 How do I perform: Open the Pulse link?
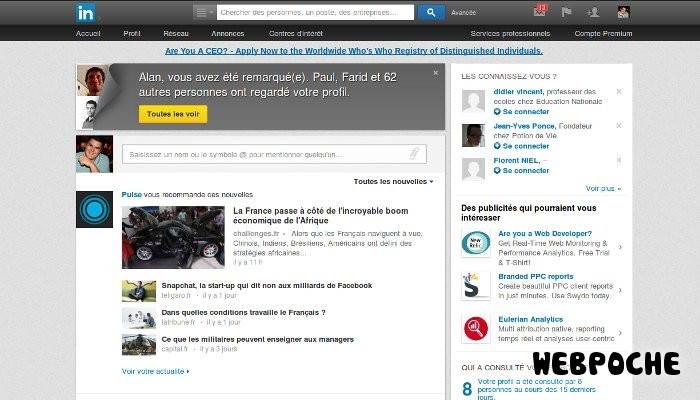click(x=132, y=195)
